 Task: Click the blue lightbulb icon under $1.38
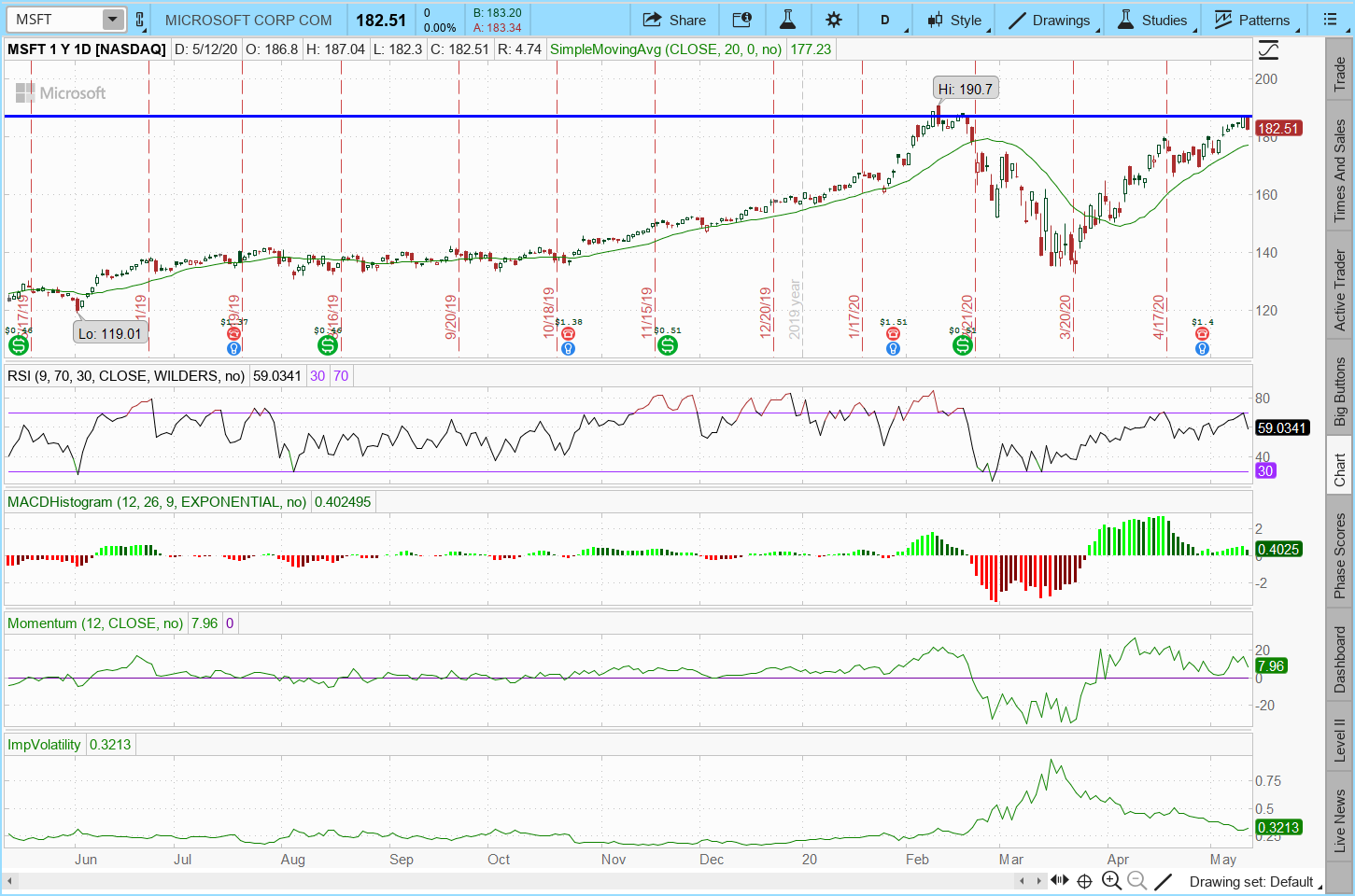pyautogui.click(x=568, y=348)
